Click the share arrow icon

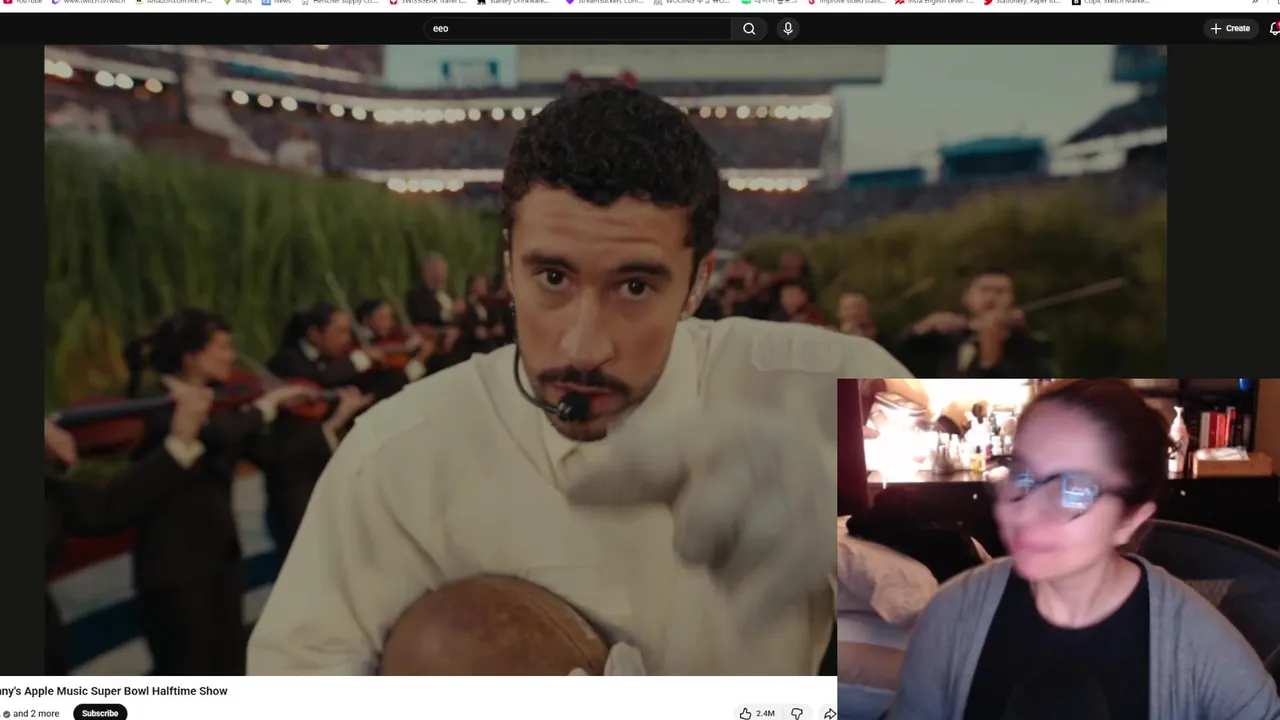[x=829, y=713]
